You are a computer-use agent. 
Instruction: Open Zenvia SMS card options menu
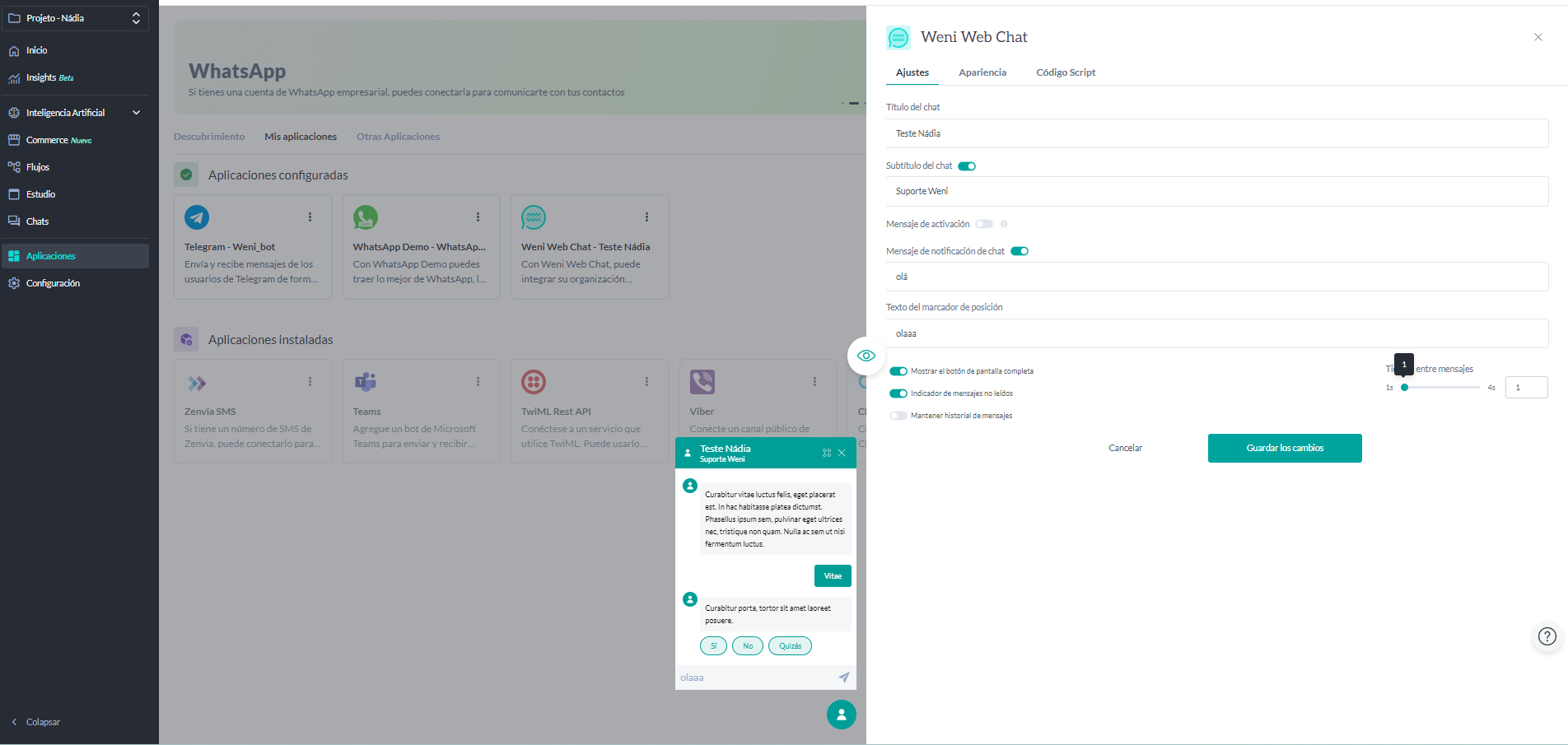(310, 382)
